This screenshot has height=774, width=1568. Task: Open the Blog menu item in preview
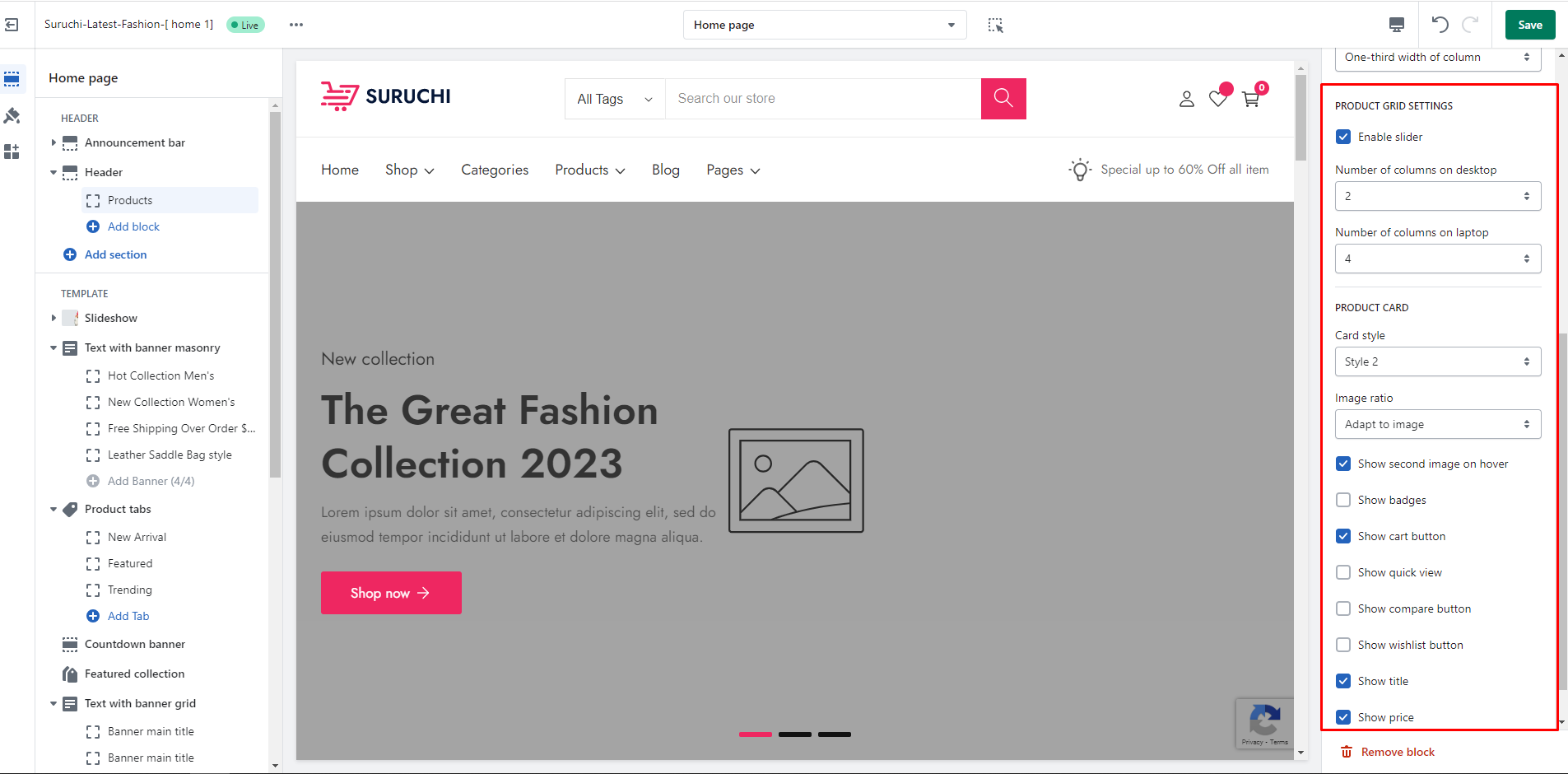click(x=665, y=170)
